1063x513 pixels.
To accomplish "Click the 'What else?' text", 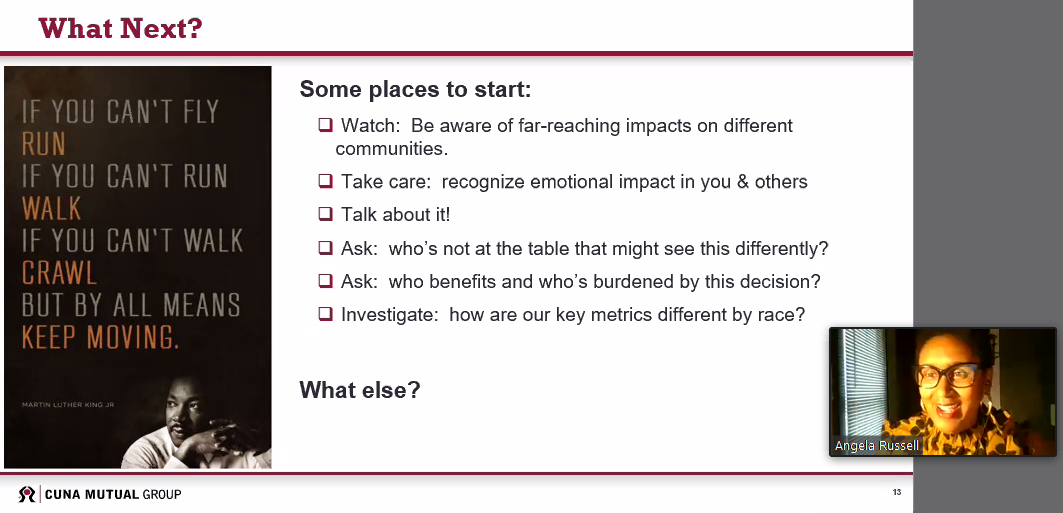I will pyautogui.click(x=360, y=390).
